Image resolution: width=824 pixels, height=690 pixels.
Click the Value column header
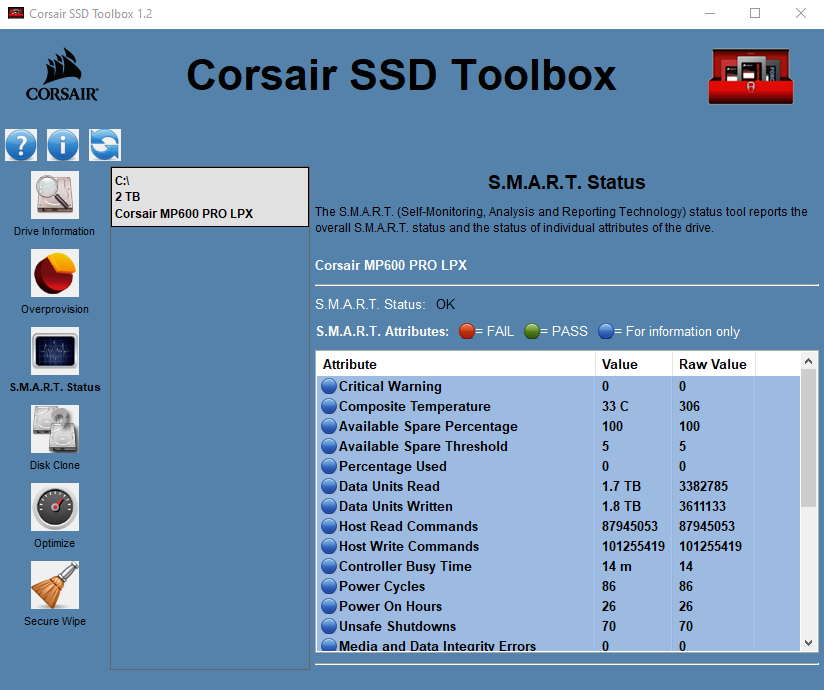coord(633,364)
